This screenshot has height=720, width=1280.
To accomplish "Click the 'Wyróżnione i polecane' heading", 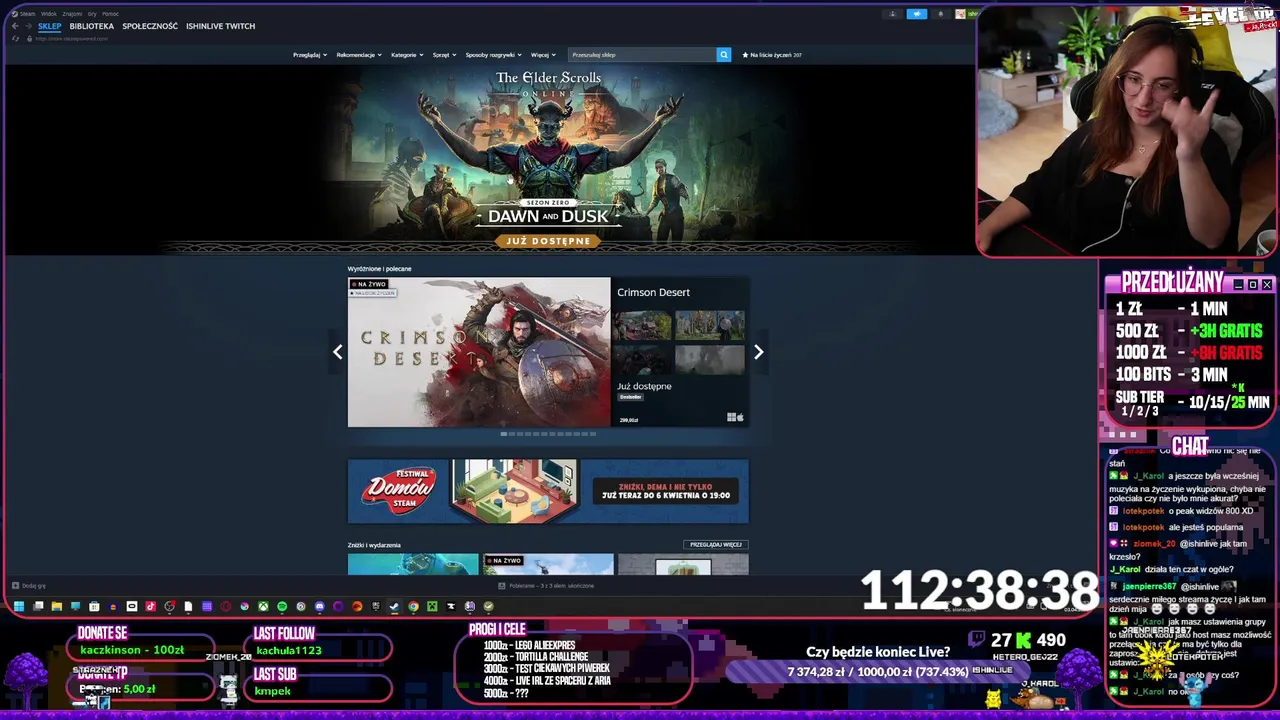I will click(x=379, y=269).
